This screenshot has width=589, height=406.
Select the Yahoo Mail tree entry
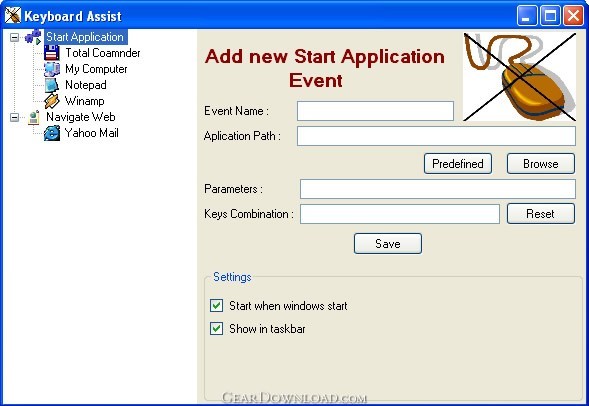92,133
